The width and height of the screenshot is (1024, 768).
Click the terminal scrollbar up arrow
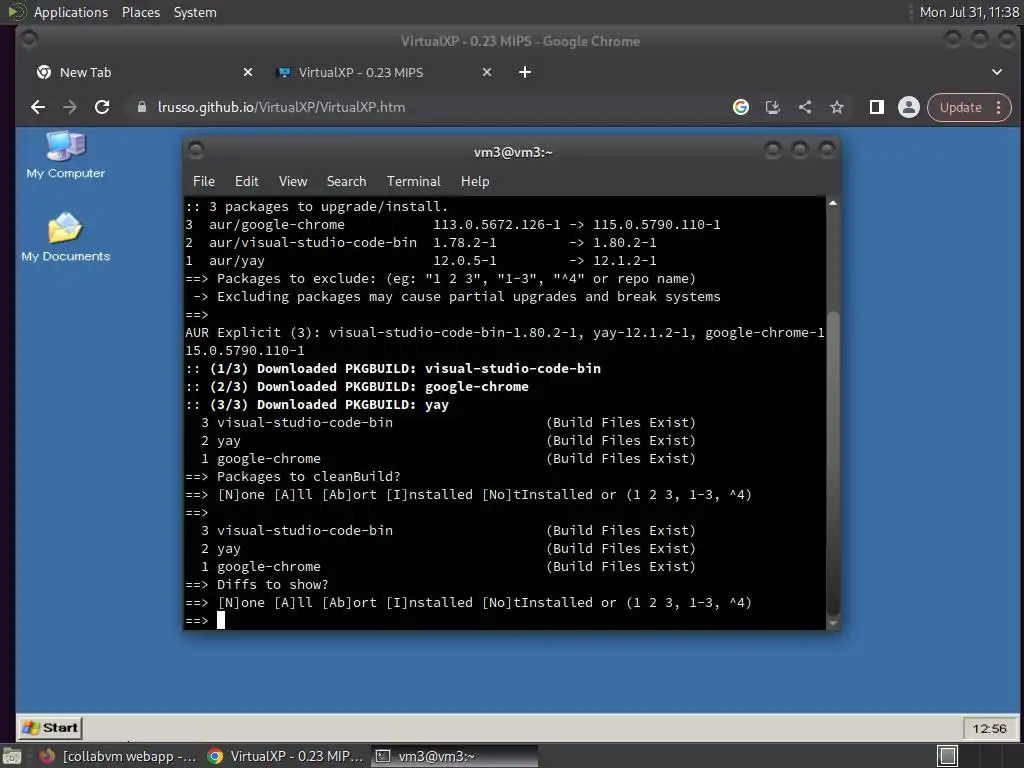click(833, 204)
